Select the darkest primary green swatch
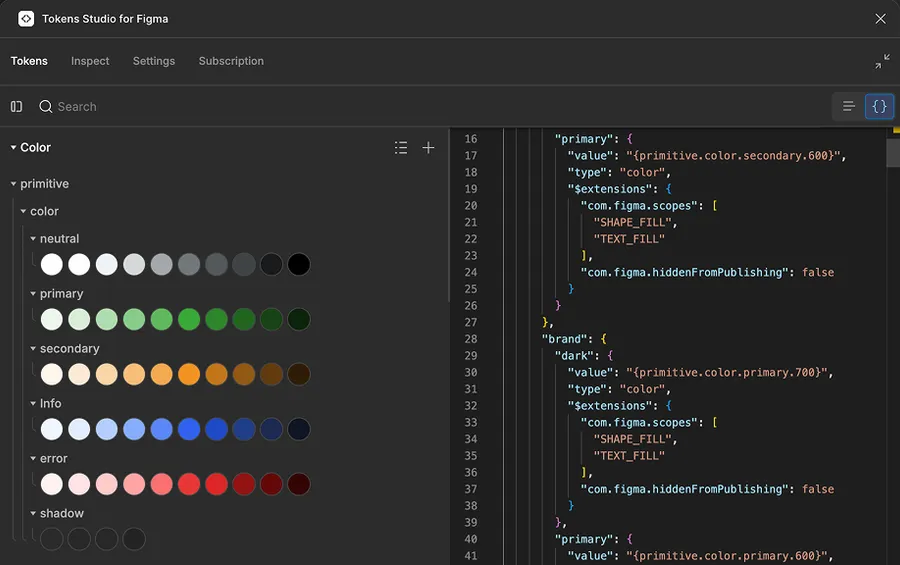 pos(298,319)
